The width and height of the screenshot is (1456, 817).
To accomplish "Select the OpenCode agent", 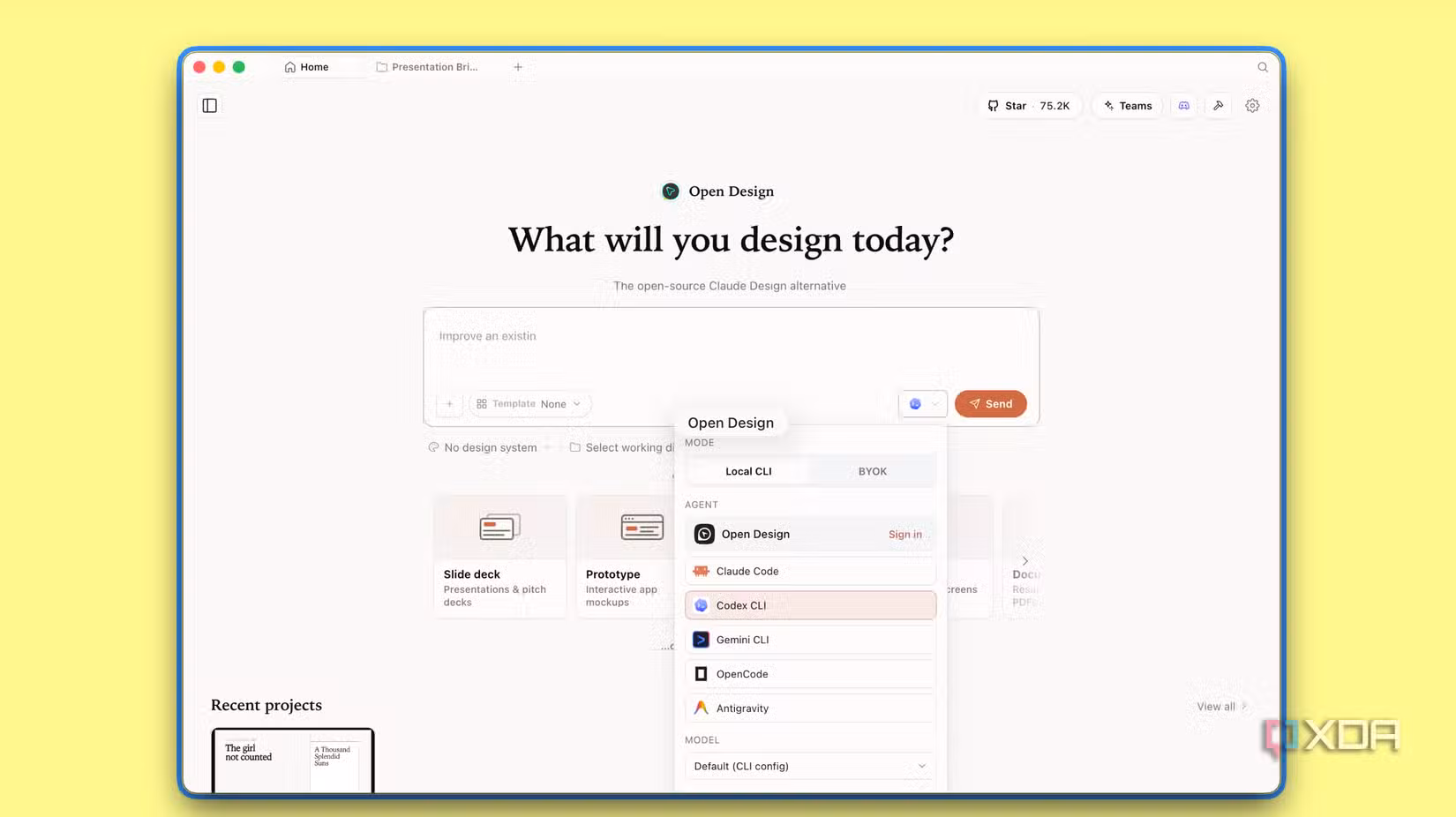I will [x=809, y=674].
